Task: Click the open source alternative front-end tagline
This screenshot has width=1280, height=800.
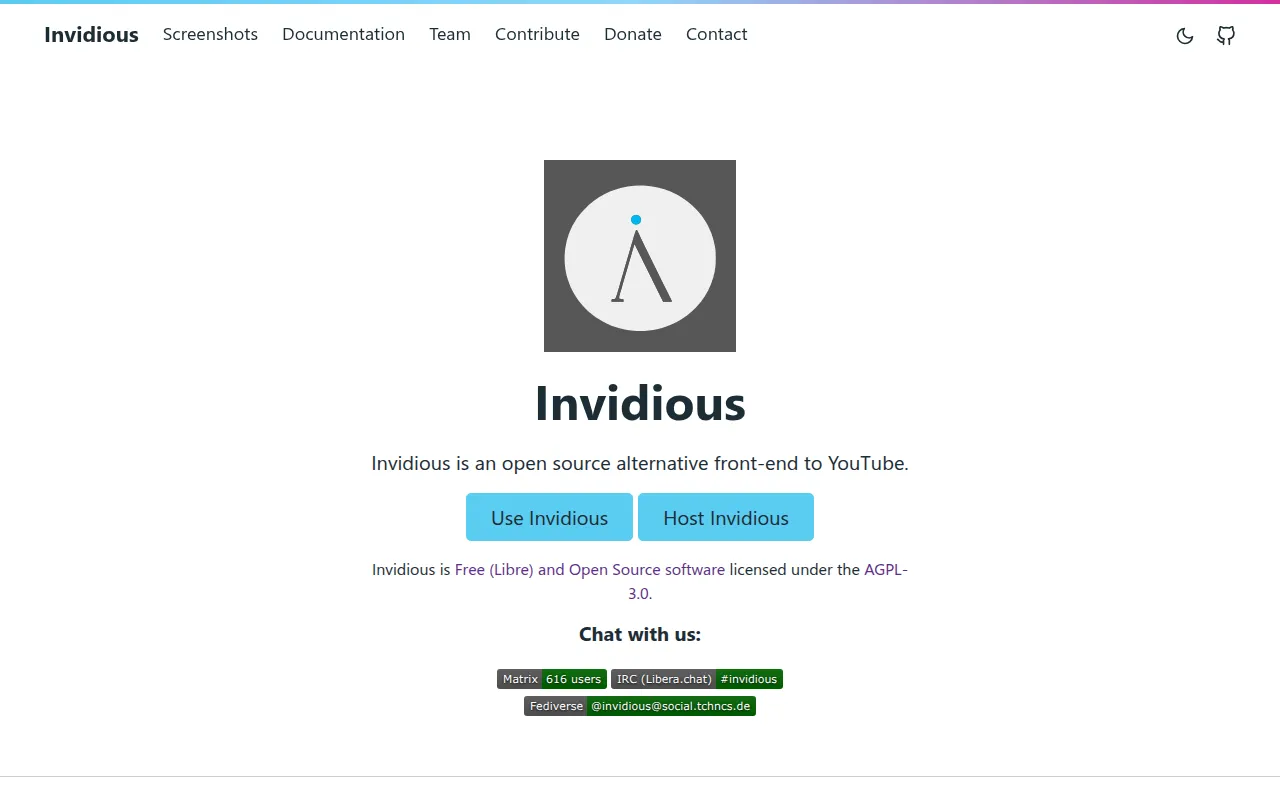Action: pos(640,463)
